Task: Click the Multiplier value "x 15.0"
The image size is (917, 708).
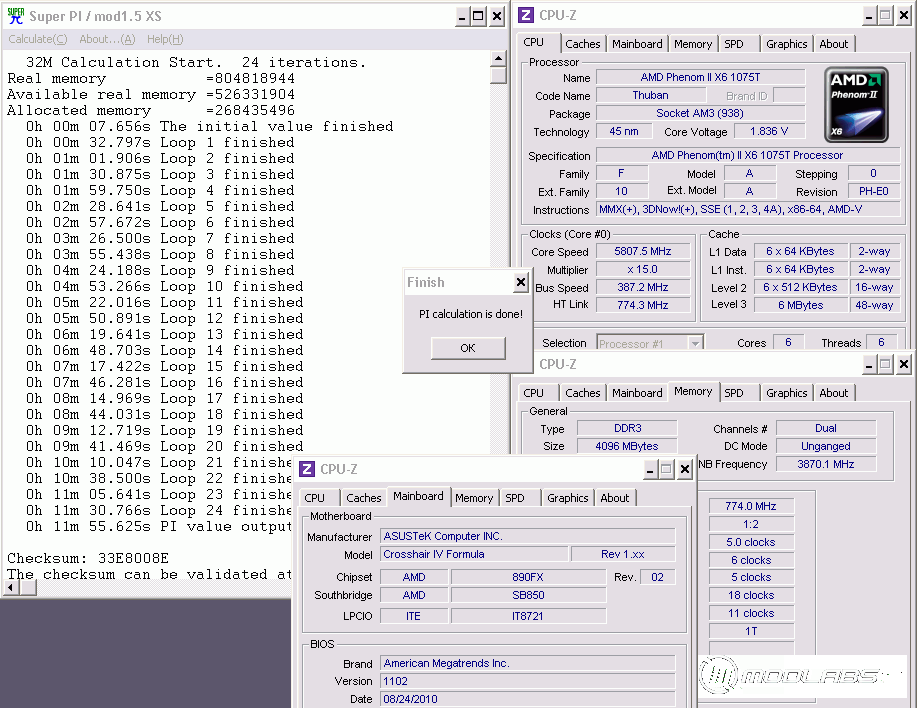Action: coord(643,270)
